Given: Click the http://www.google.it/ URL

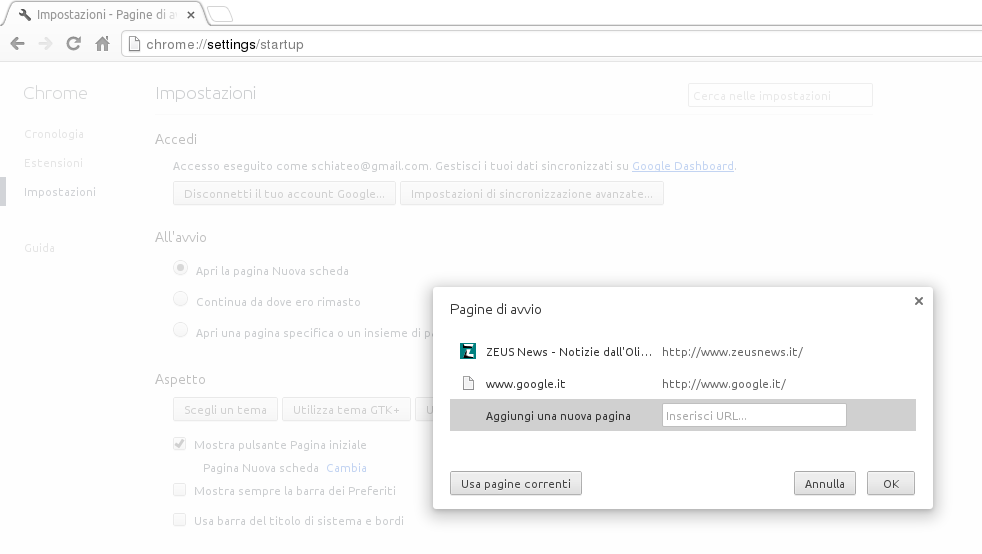Looking at the screenshot, I should 724,384.
